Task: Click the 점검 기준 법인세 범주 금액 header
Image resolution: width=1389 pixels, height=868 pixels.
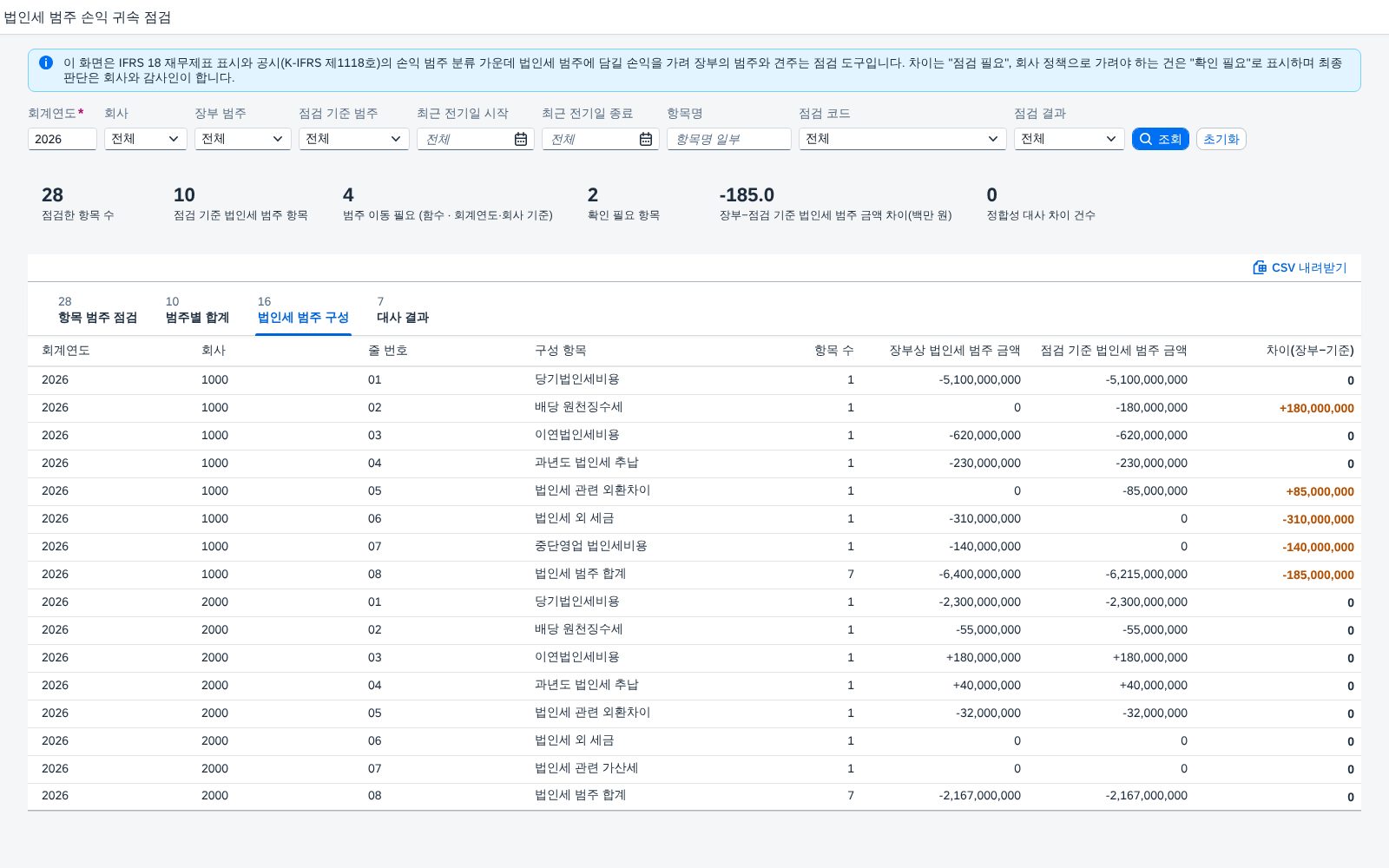Action: coord(1114,351)
